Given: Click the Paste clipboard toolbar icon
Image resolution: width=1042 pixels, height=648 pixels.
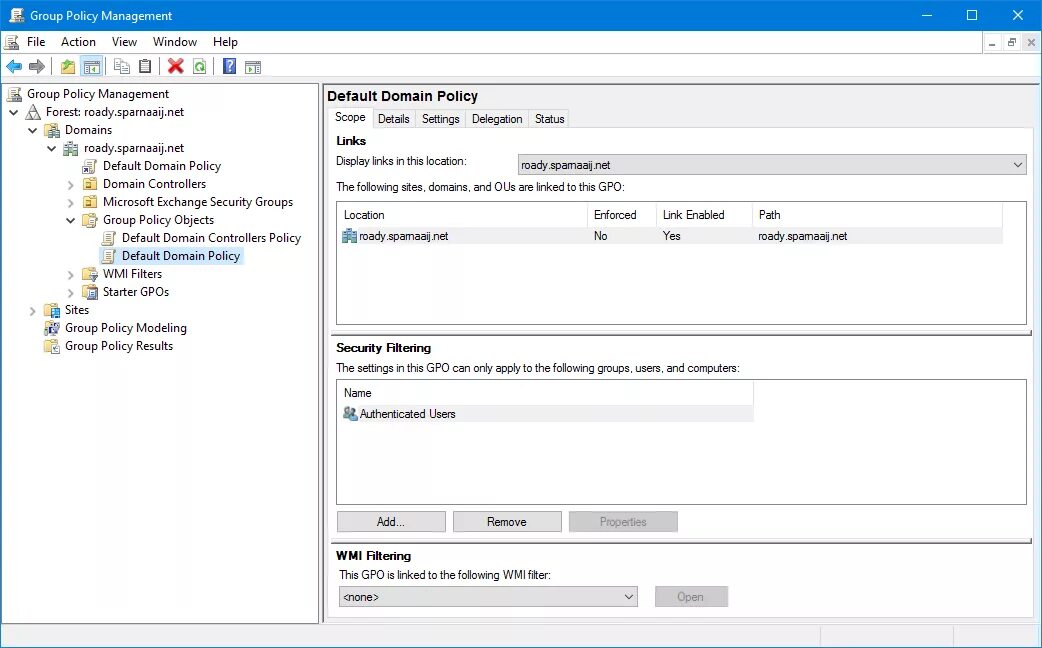Looking at the screenshot, I should pos(145,66).
